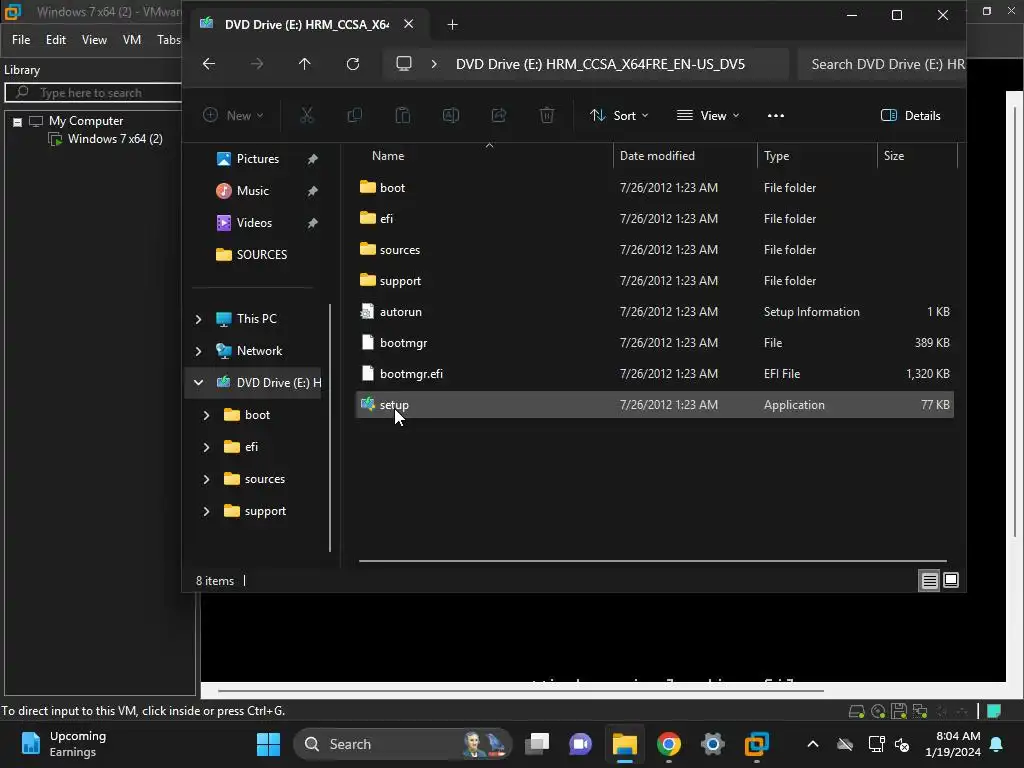This screenshot has width=1024, height=768.
Task: Open SOURCES in Quick access
Action: (x=251, y=255)
